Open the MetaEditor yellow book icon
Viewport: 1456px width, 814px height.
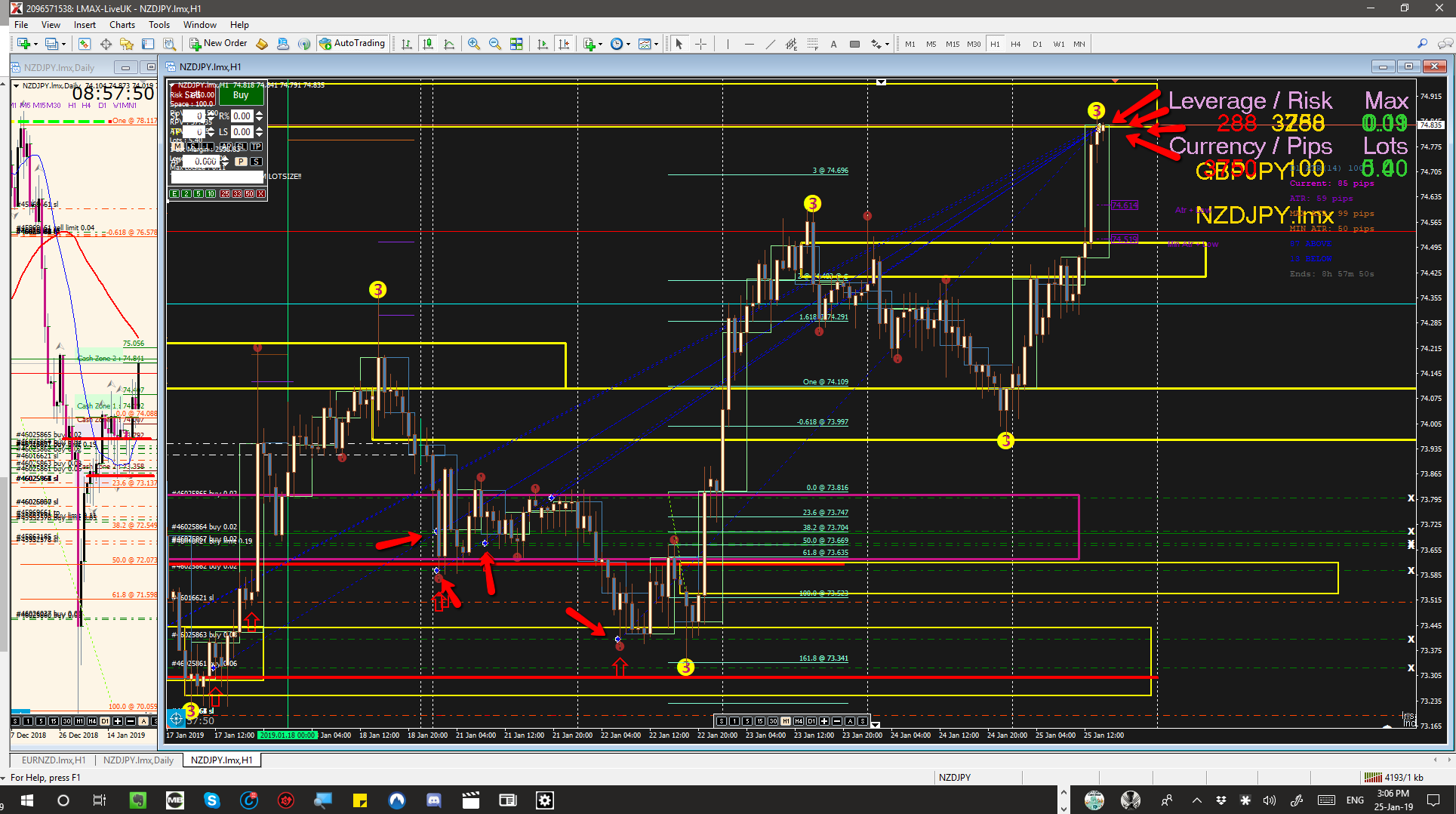pyautogui.click(x=262, y=44)
